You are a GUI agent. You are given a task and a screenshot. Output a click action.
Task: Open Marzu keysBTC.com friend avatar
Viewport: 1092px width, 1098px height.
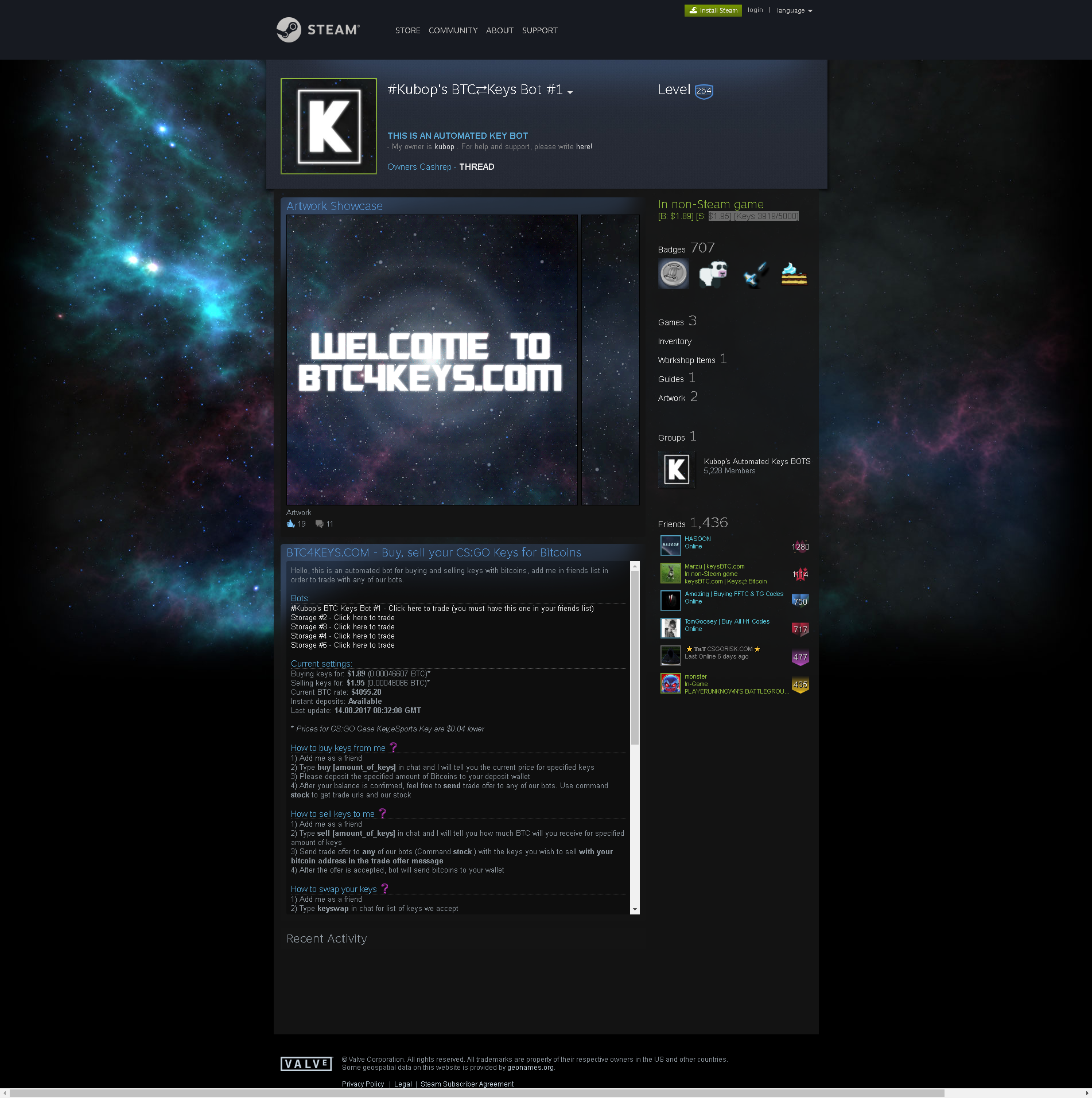point(670,573)
